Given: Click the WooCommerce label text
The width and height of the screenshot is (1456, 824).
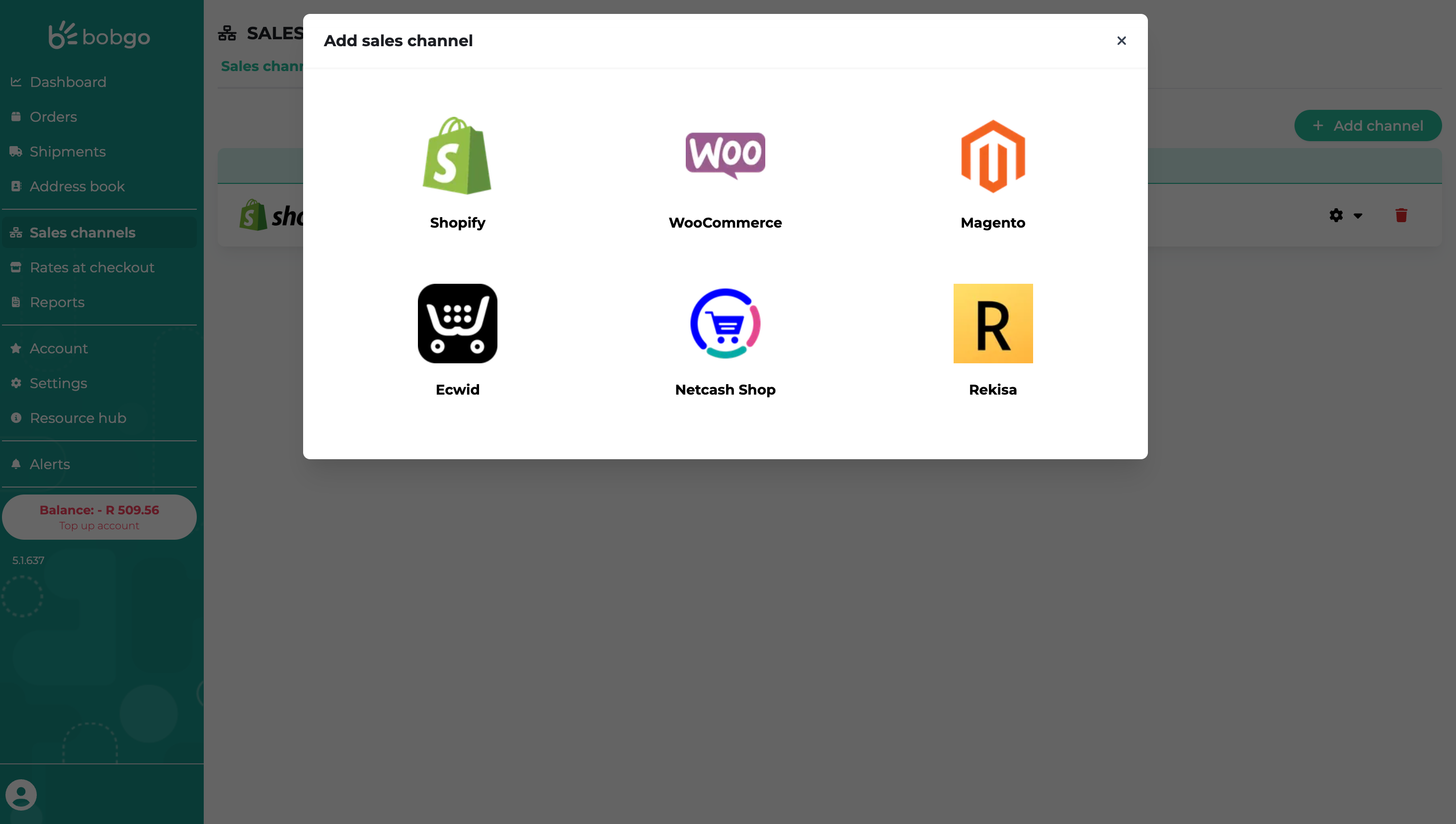Looking at the screenshot, I should click(x=725, y=223).
